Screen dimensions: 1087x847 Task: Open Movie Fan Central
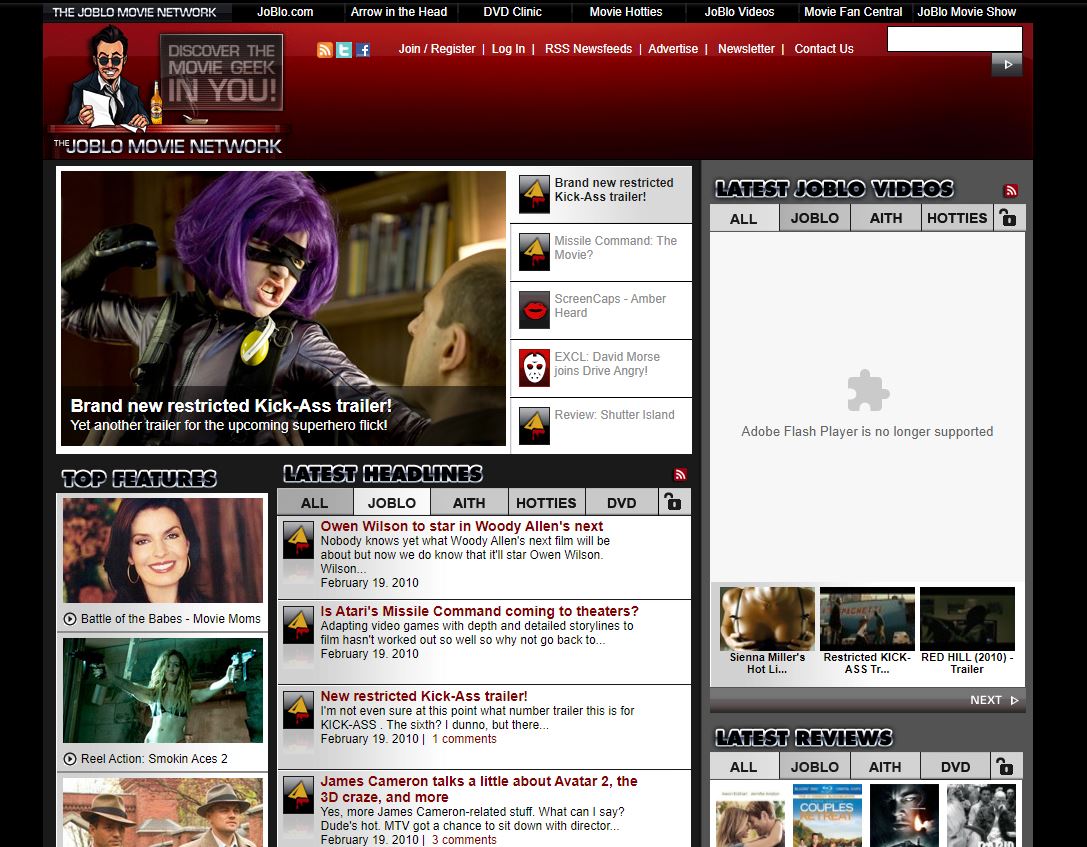tap(853, 12)
